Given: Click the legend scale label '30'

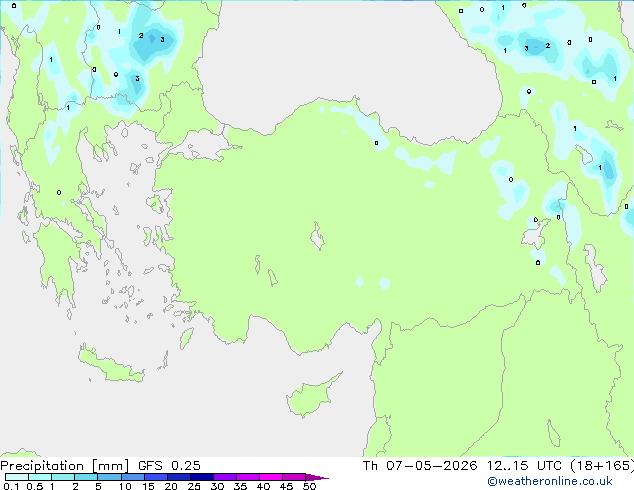Looking at the screenshot, I should 217,486.
